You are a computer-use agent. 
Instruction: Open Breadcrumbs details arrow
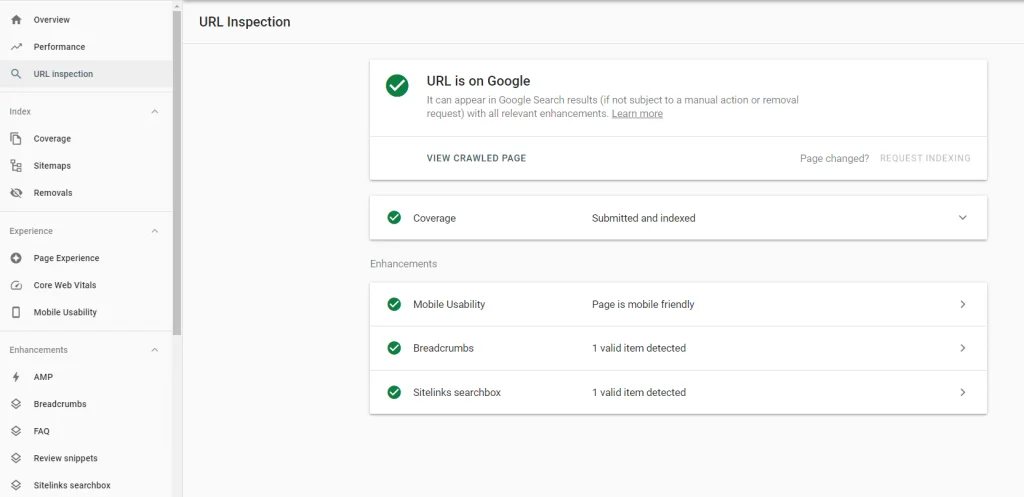[963, 348]
